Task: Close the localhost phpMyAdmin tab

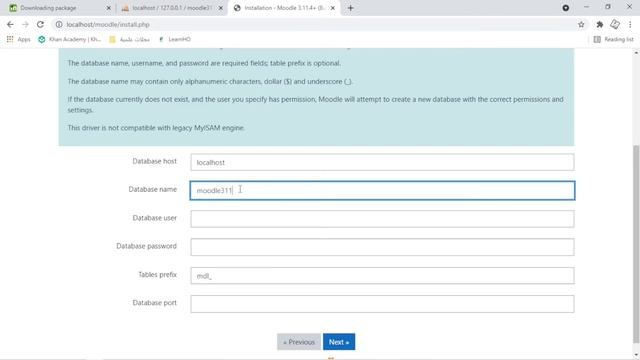Action: [221, 8]
